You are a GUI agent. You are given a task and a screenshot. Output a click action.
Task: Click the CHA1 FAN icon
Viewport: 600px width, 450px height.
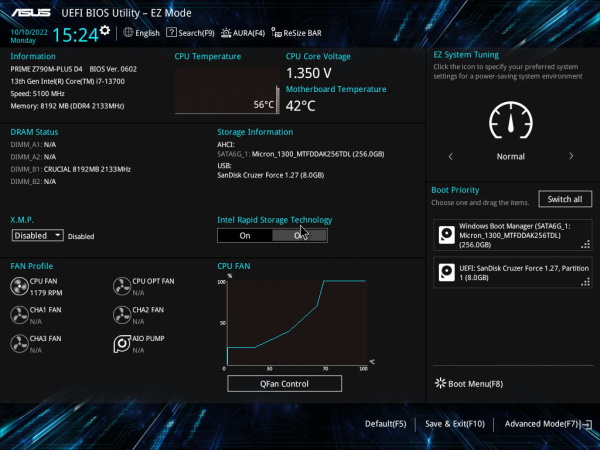point(21,315)
